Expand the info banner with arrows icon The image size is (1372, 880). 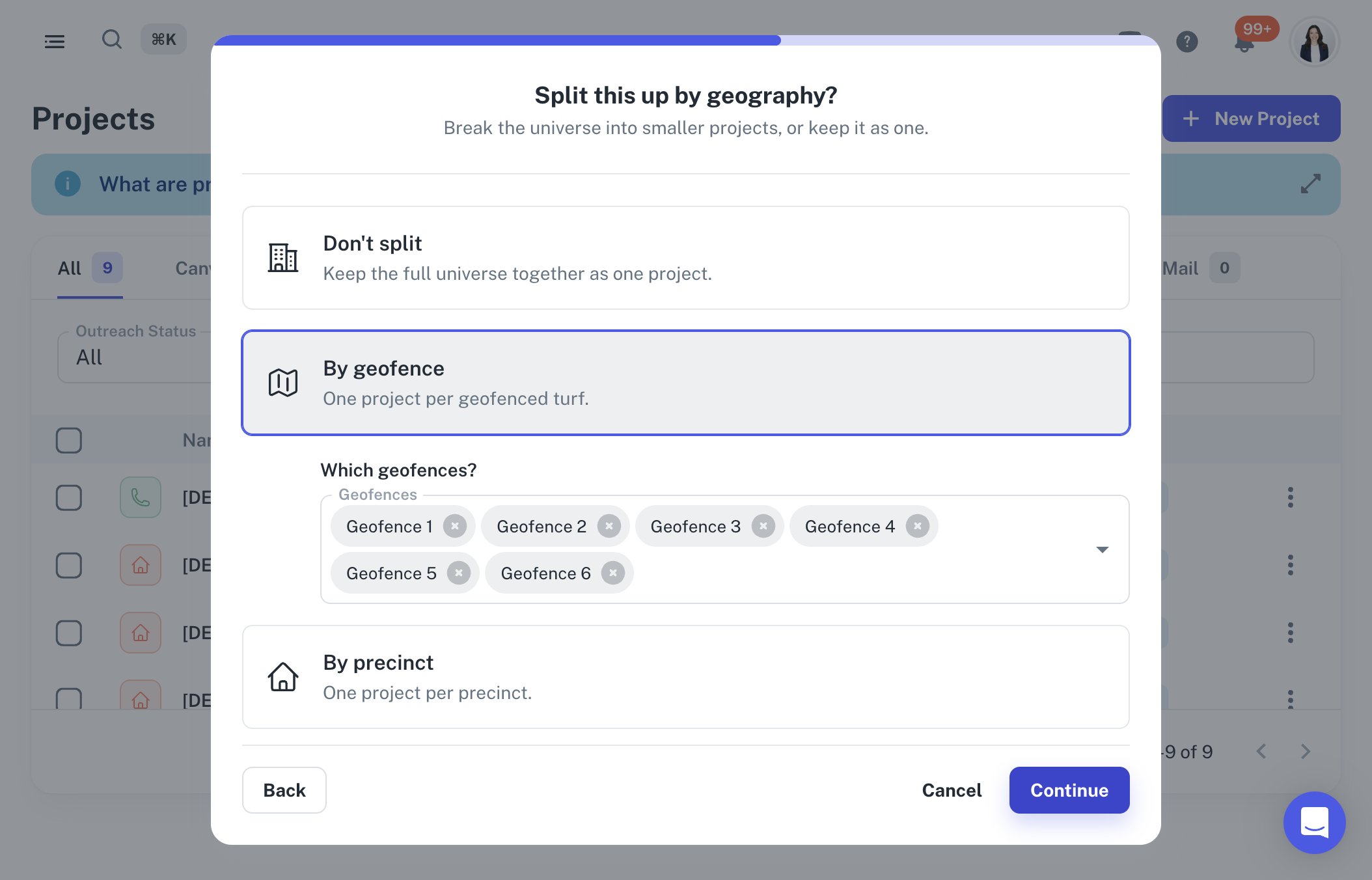coord(1310,184)
